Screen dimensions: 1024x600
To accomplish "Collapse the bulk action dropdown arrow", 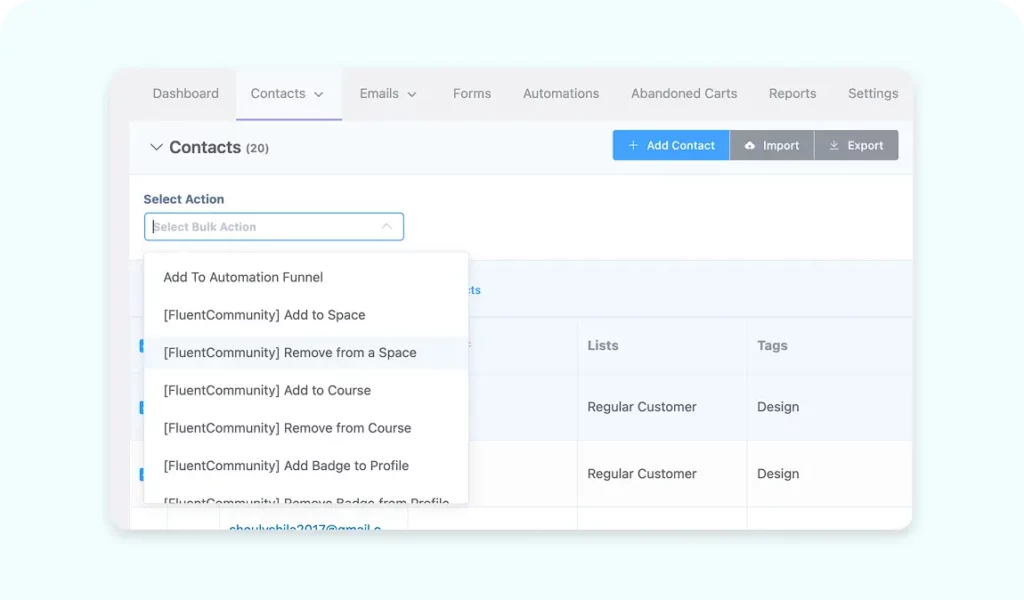I will point(387,227).
